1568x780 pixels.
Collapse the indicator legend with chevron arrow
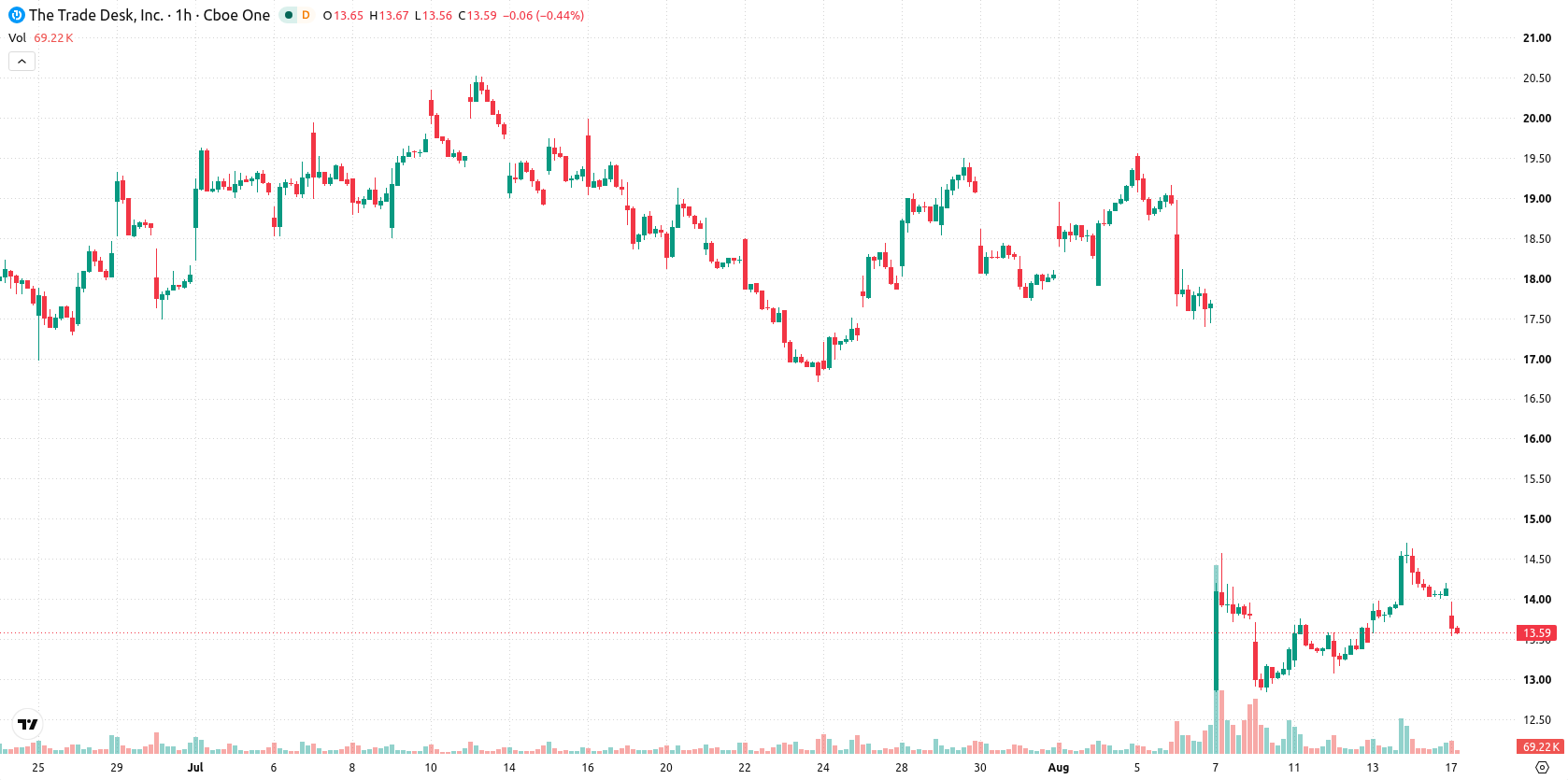pyautogui.click(x=21, y=61)
